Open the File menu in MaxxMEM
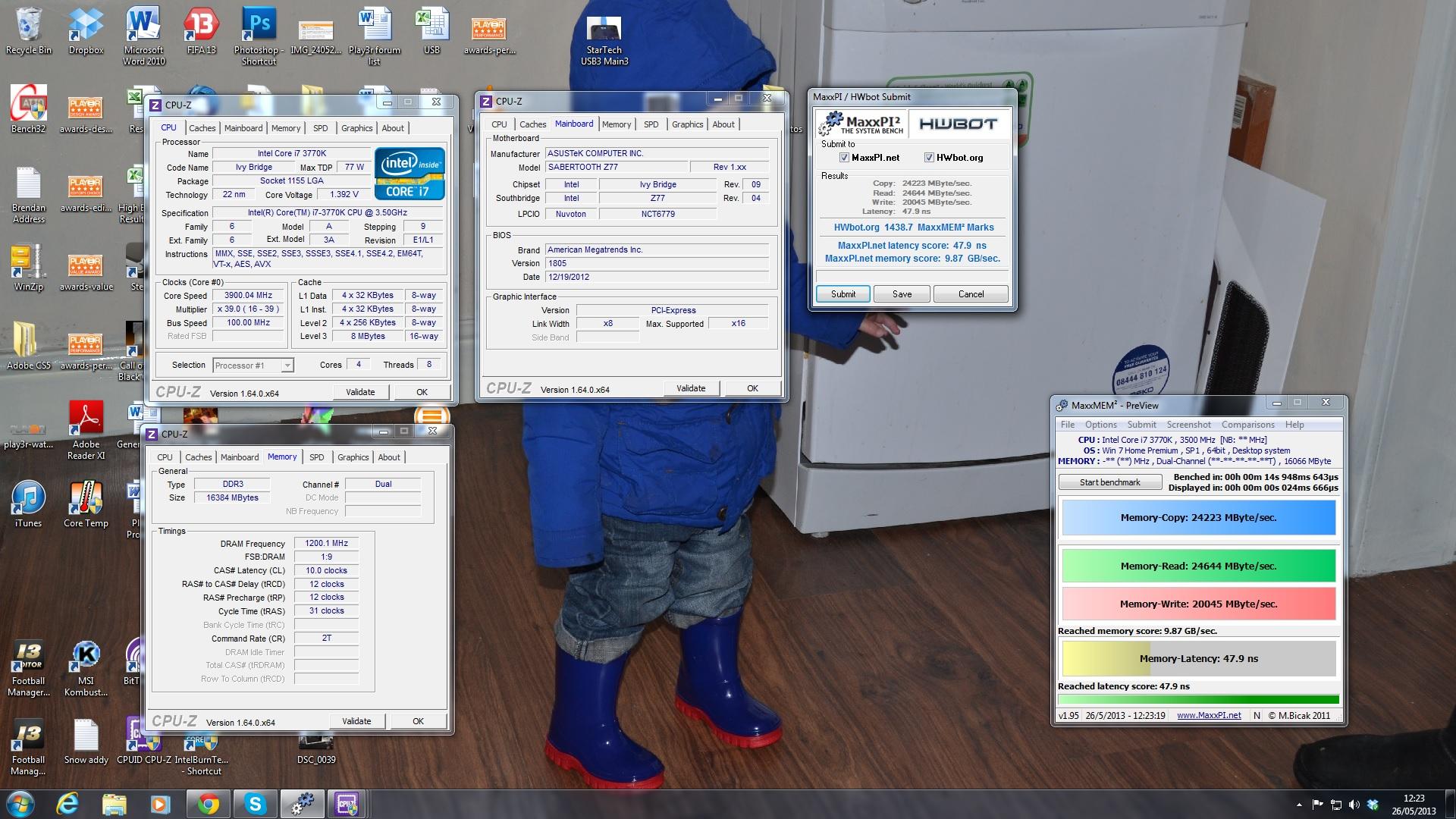The height and width of the screenshot is (819, 1456). (x=1068, y=425)
